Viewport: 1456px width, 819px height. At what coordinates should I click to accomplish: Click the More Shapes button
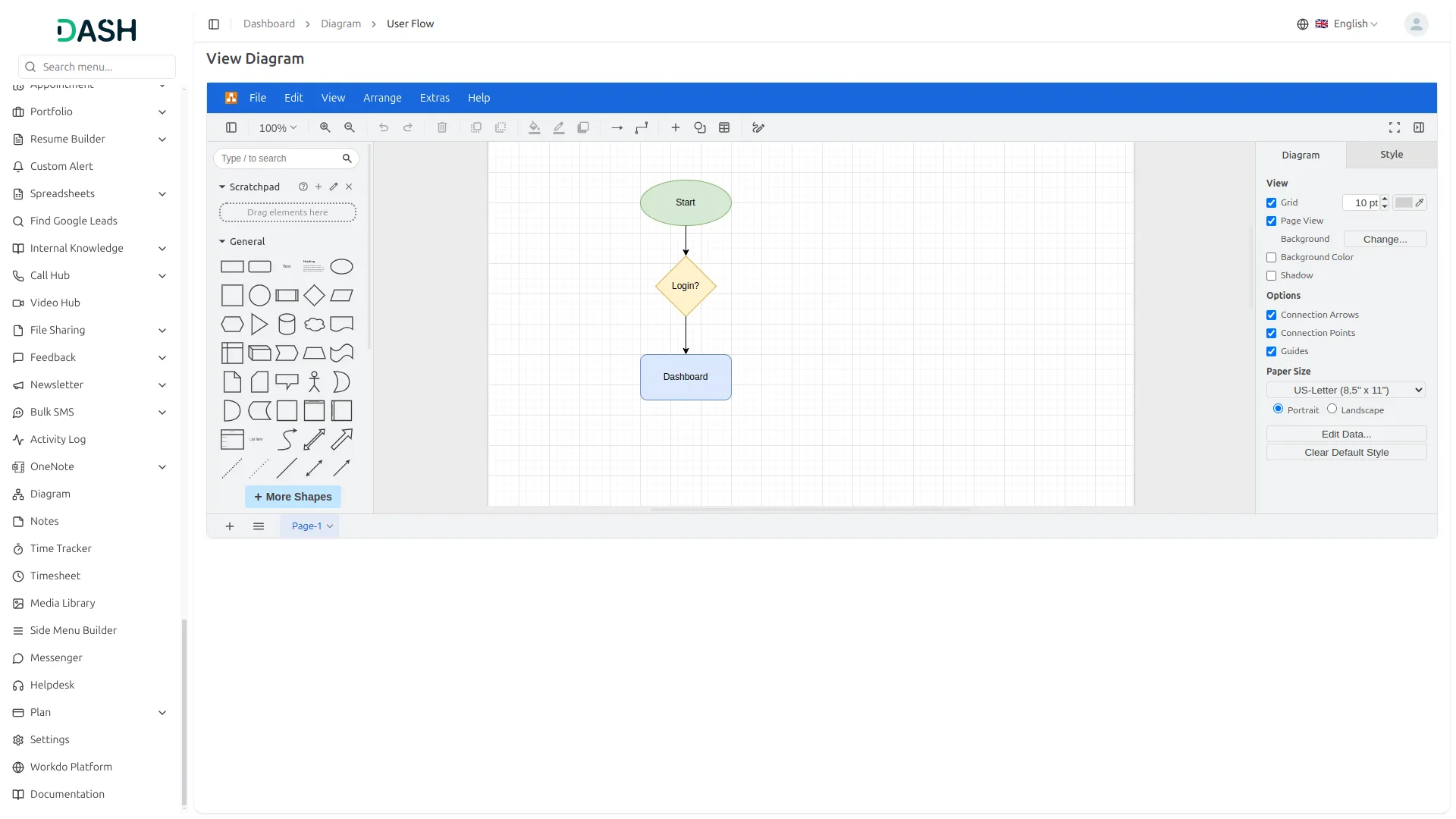tap(293, 497)
